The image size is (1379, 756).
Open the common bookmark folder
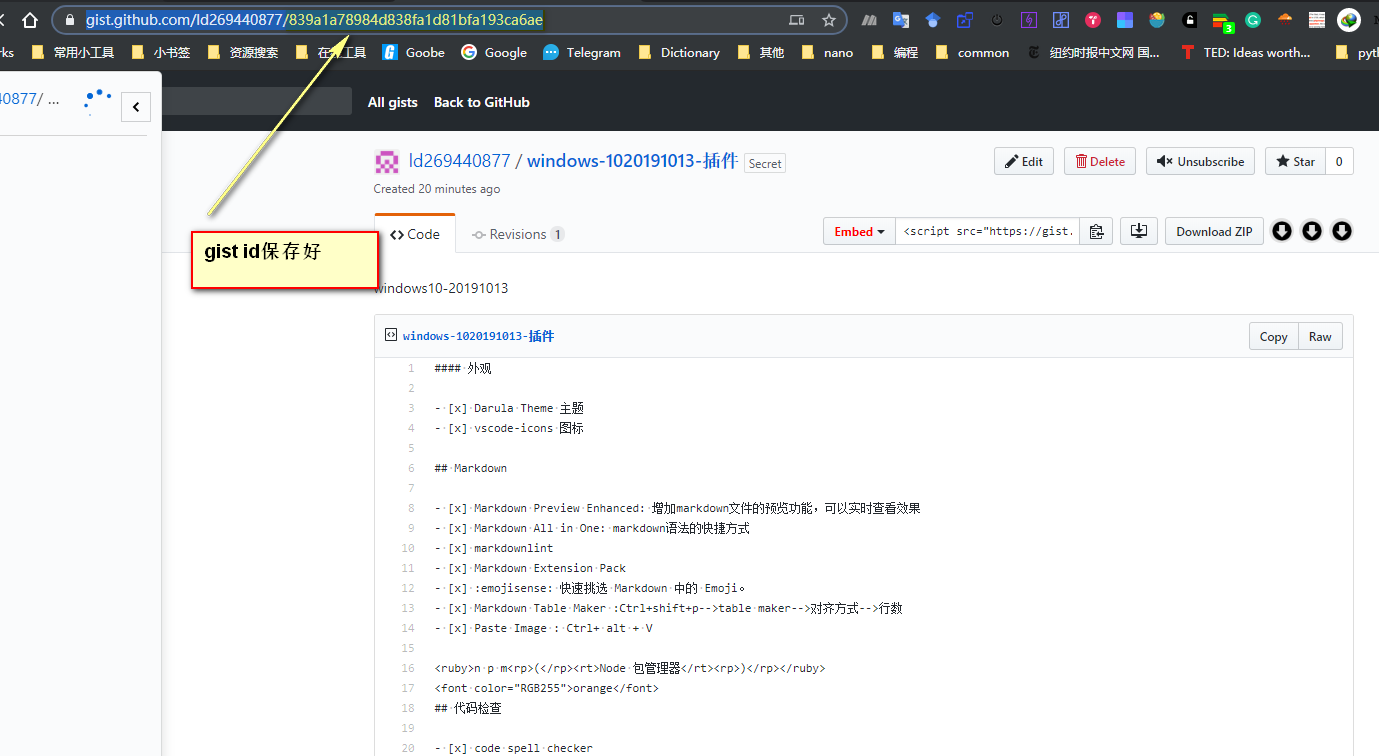(x=972, y=52)
